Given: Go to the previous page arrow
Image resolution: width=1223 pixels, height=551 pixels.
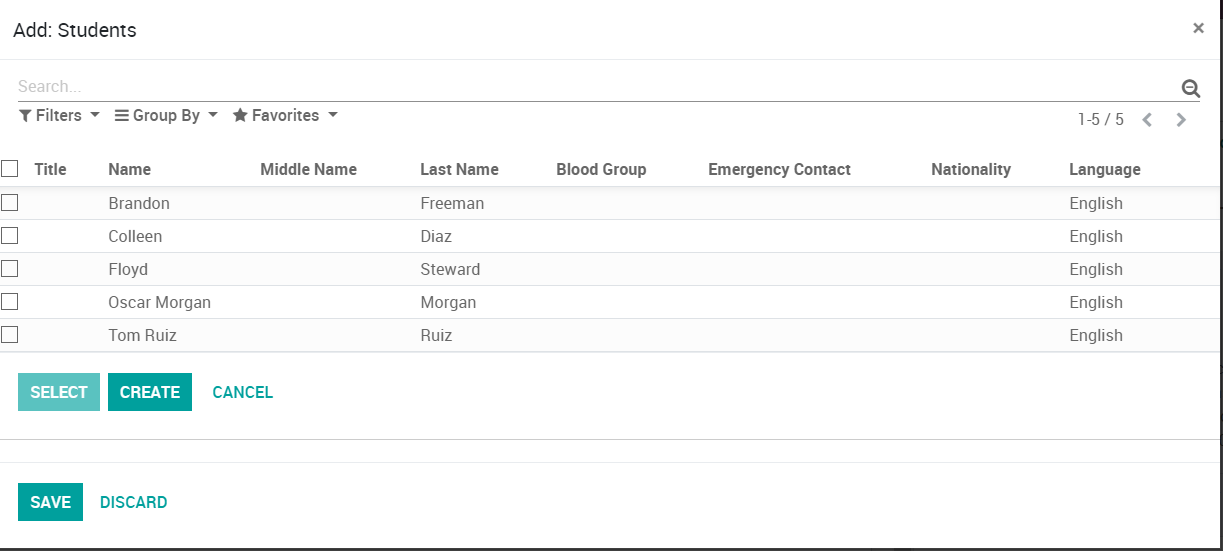Looking at the screenshot, I should pos(1147,120).
